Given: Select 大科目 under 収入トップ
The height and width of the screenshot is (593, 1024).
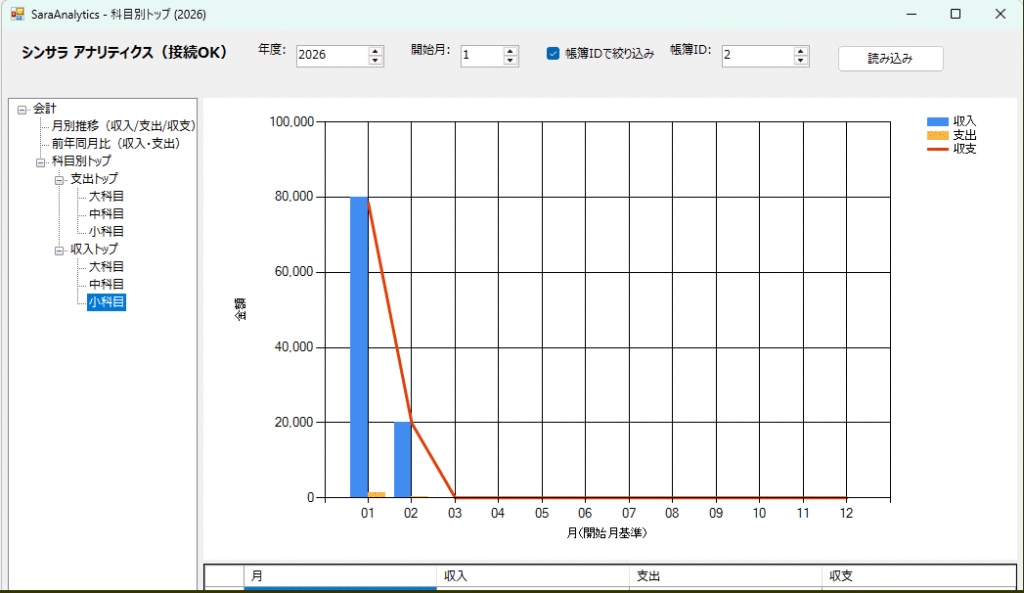Looking at the screenshot, I should point(106,267).
